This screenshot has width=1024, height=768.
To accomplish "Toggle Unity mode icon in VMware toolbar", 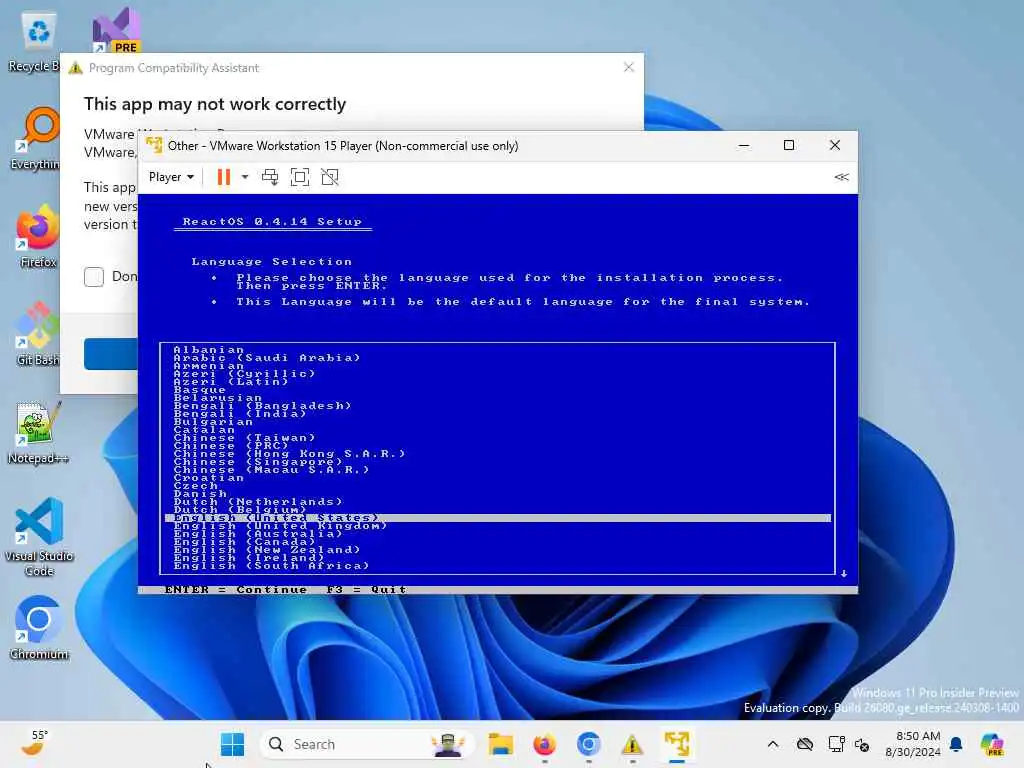I will pyautogui.click(x=330, y=177).
